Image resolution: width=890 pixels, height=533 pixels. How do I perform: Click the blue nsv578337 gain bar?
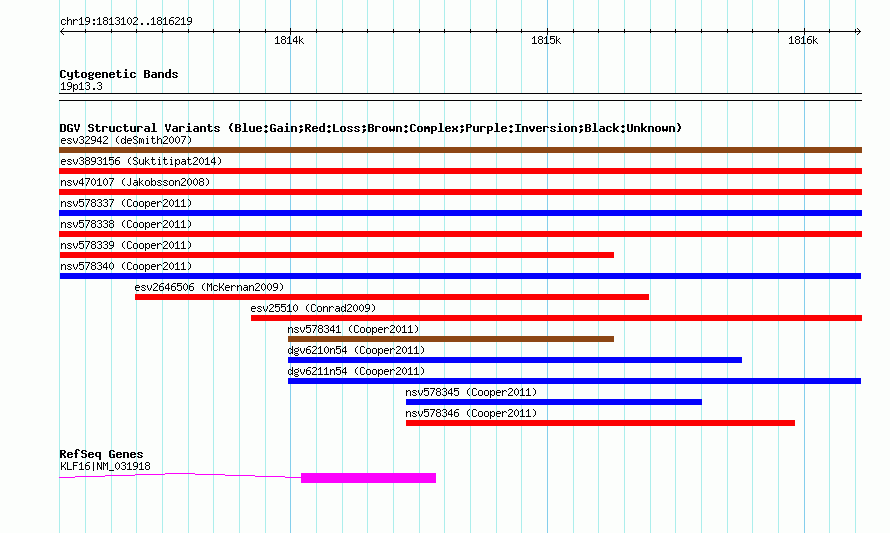pyautogui.click(x=460, y=213)
